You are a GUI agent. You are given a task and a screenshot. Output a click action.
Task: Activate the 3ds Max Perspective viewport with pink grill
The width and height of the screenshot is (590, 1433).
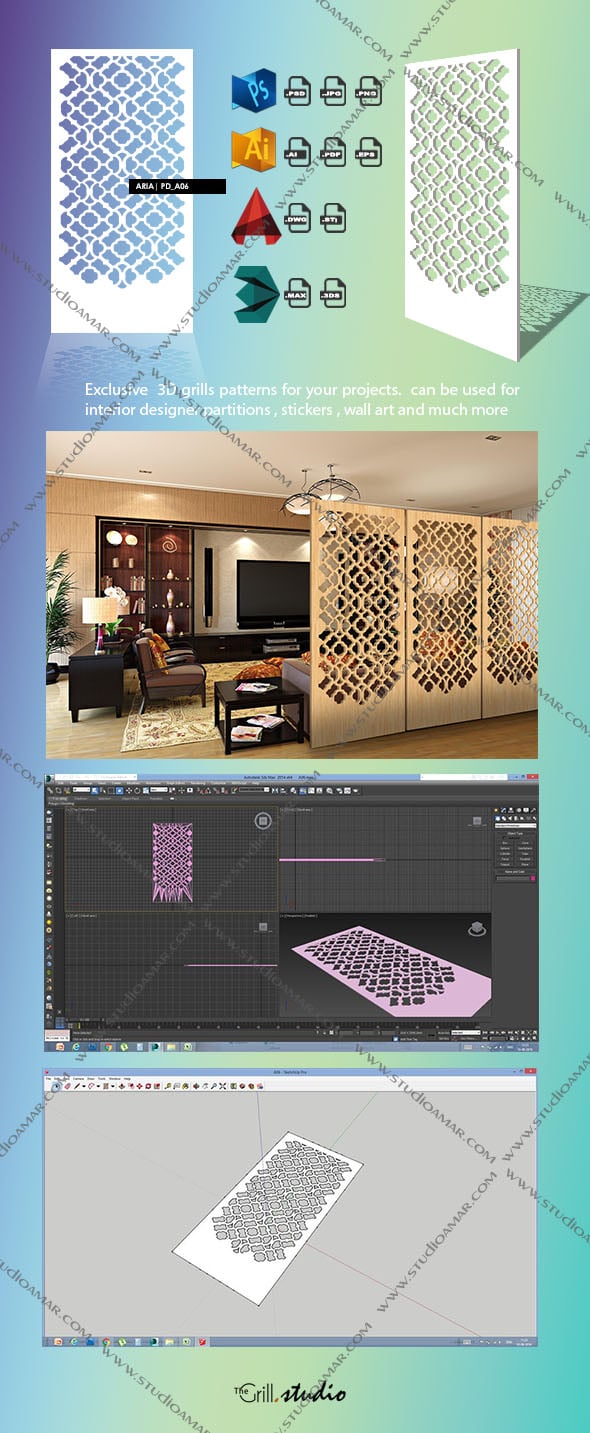[x=386, y=965]
